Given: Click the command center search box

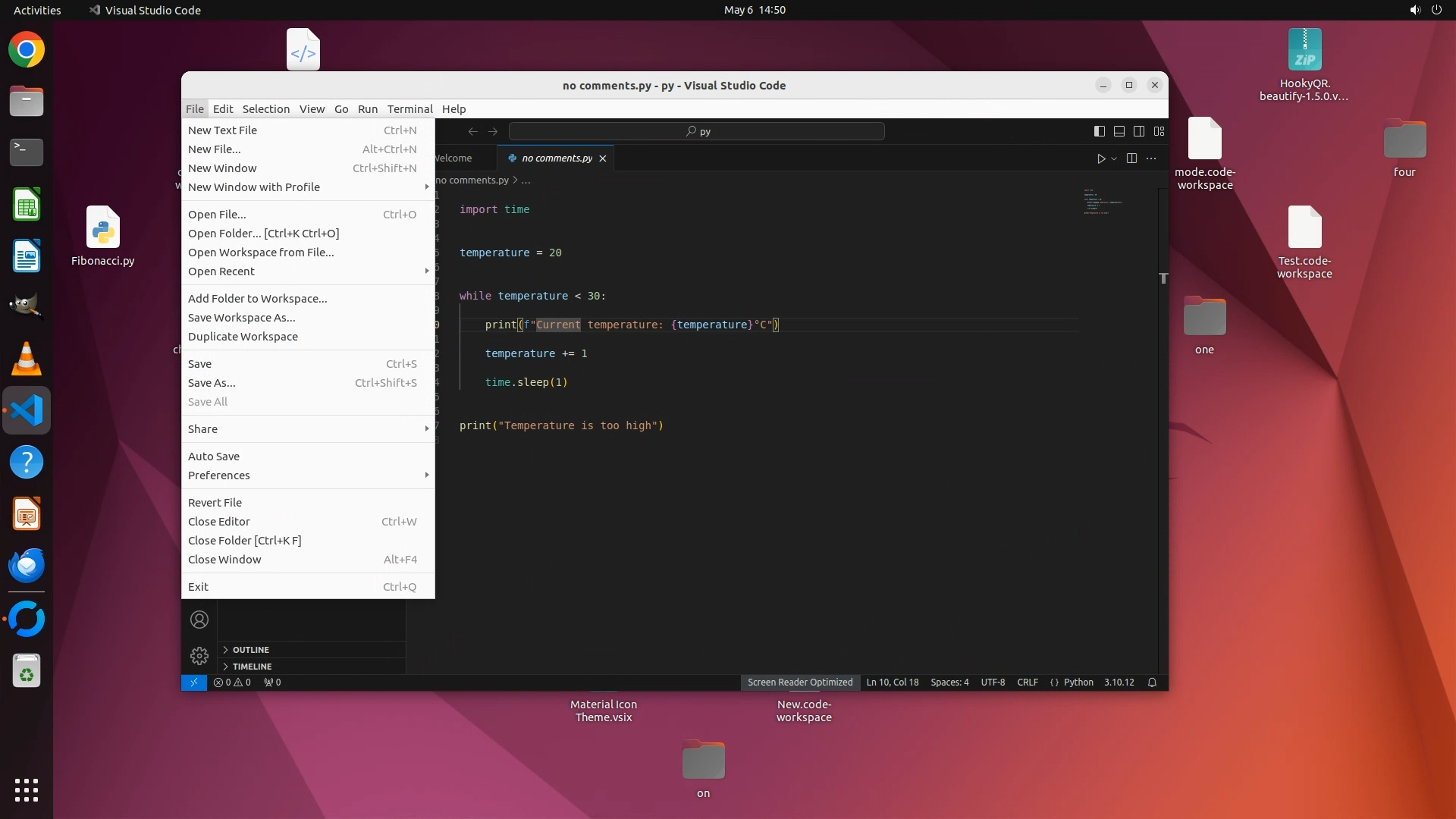Looking at the screenshot, I should [x=696, y=131].
